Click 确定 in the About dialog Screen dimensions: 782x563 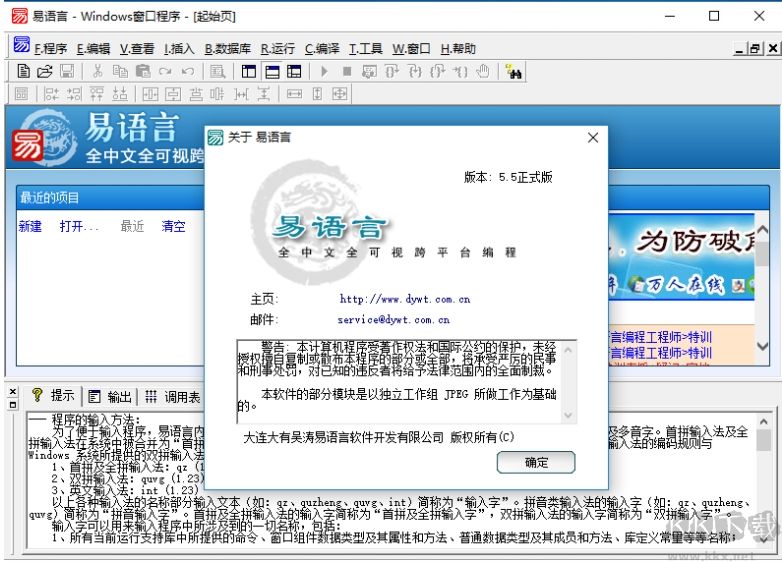536,462
